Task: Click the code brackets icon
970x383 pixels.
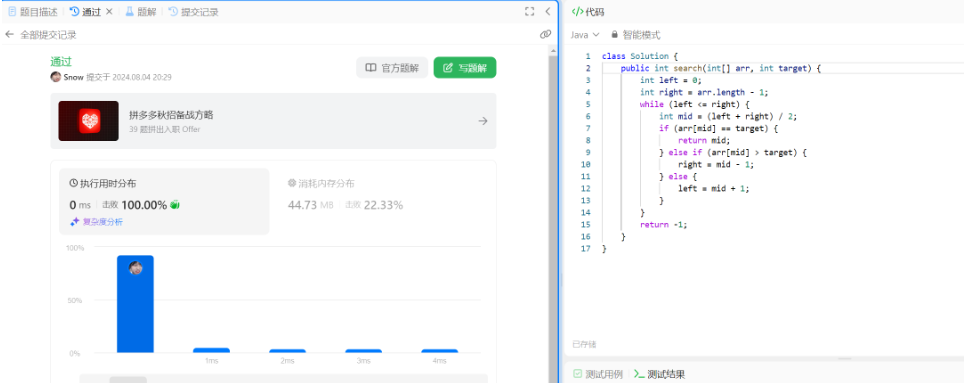Action: click(x=577, y=12)
